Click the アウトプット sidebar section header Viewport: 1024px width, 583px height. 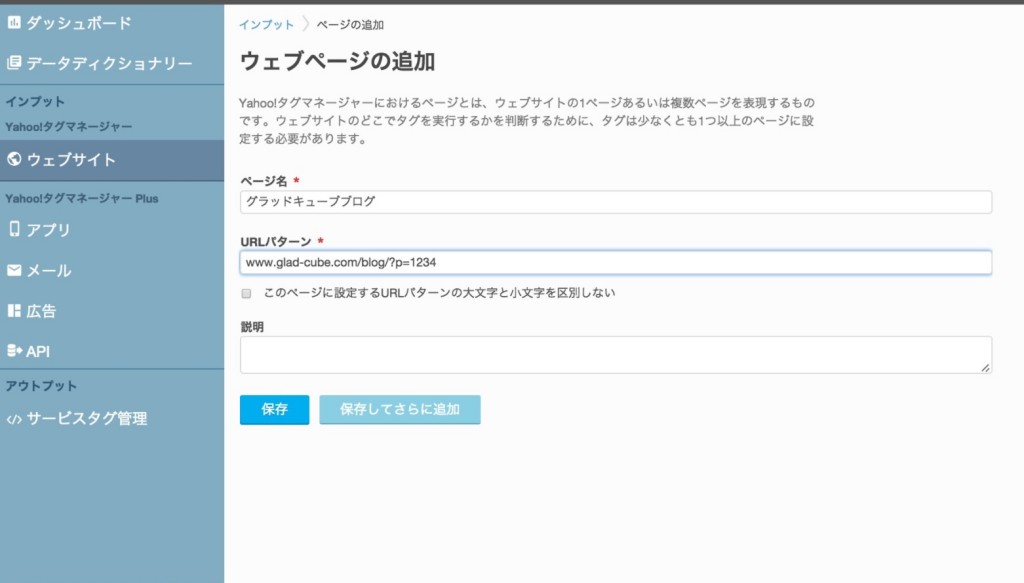click(x=41, y=386)
